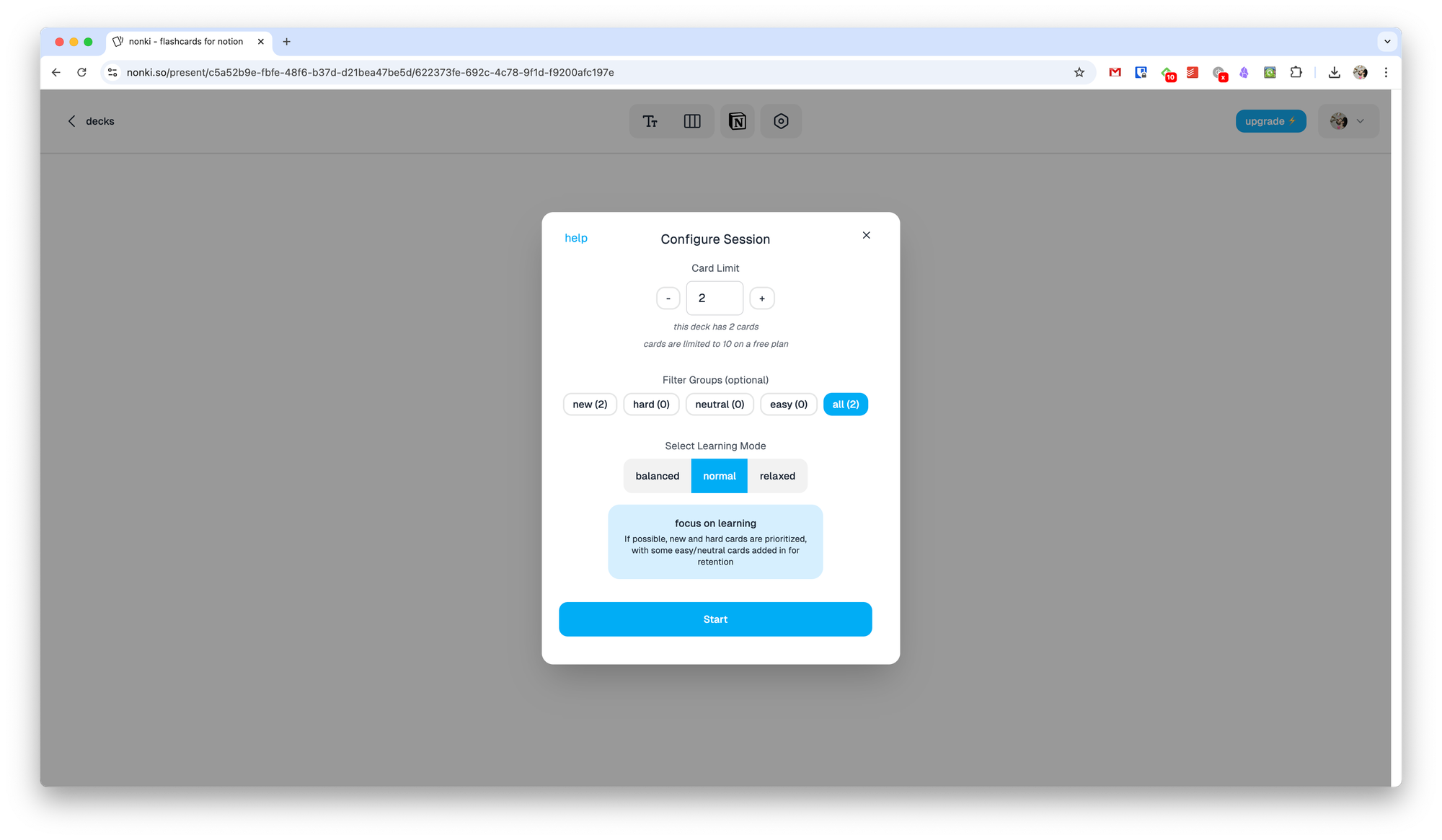Select the relaxed learning mode
This screenshot has width=1442, height=840.
(777, 476)
